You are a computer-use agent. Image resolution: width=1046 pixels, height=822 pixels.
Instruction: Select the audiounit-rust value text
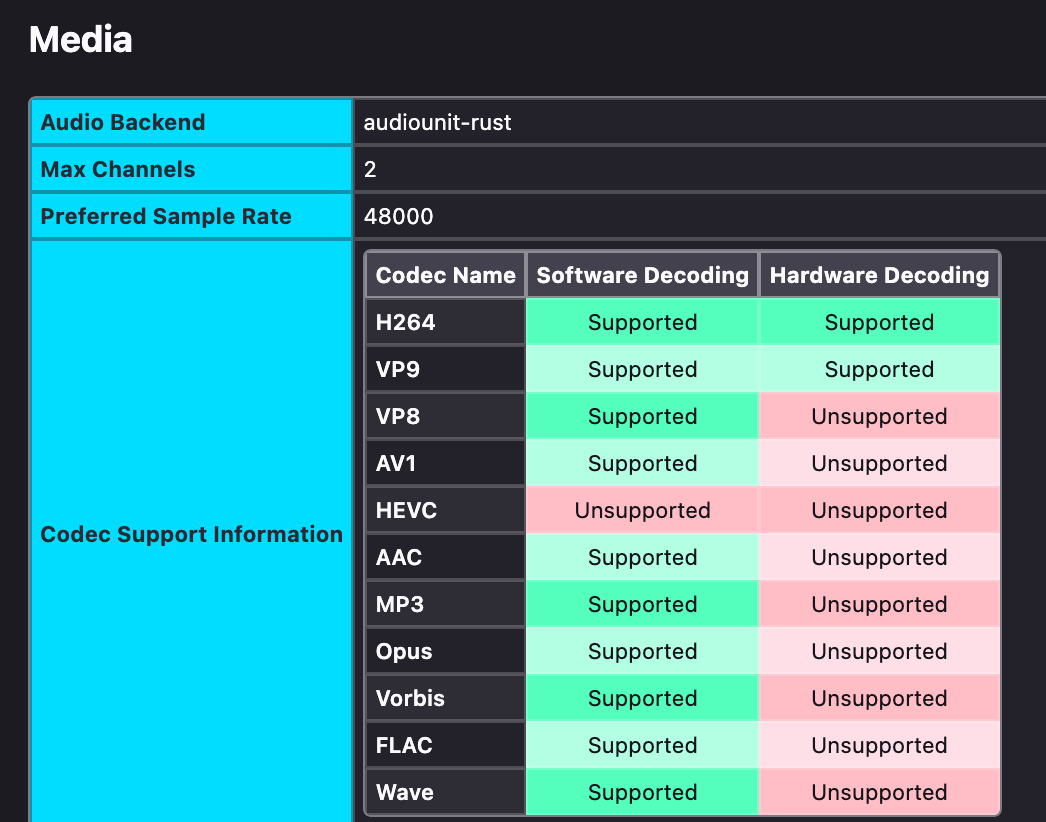[x=437, y=122]
